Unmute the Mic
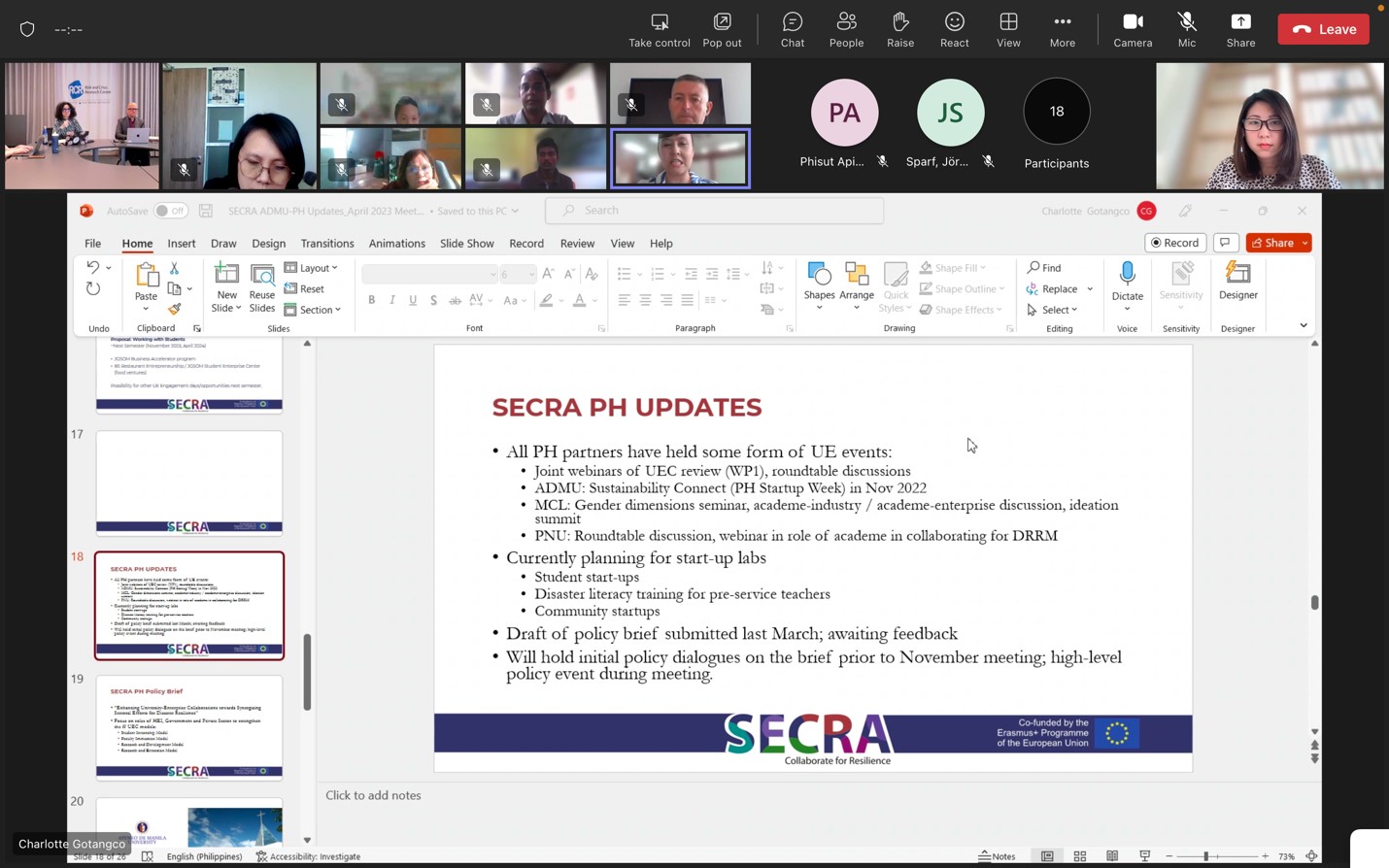The width and height of the screenshot is (1389, 868). click(1187, 29)
